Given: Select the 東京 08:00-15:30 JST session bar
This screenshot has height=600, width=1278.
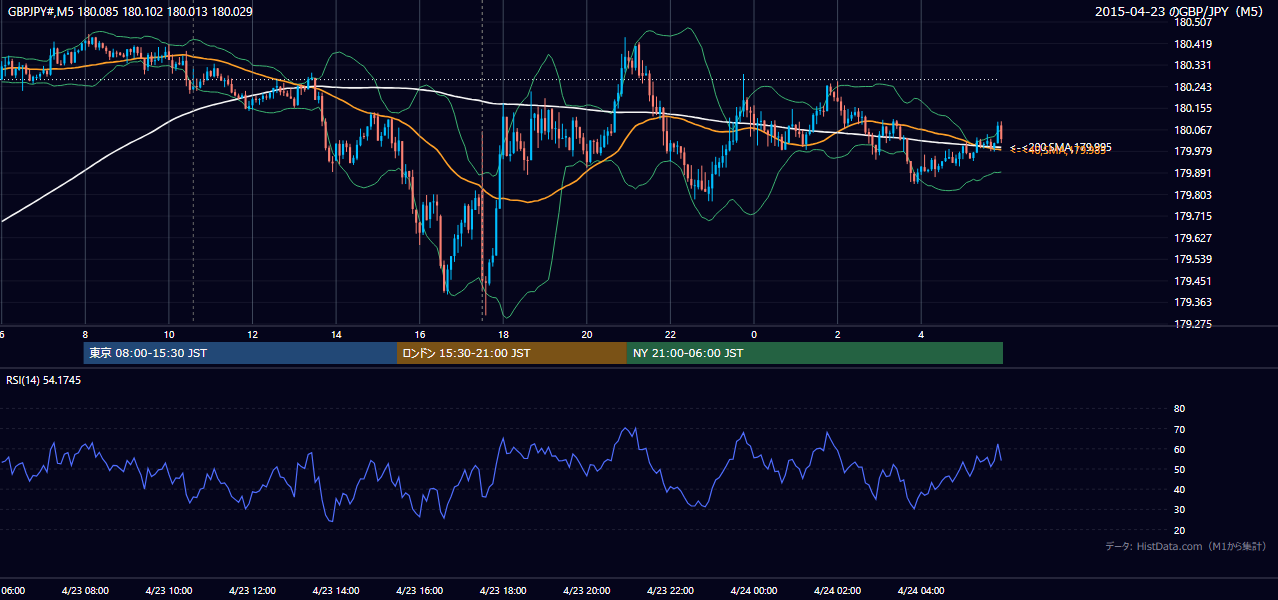Looking at the screenshot, I should (x=241, y=353).
